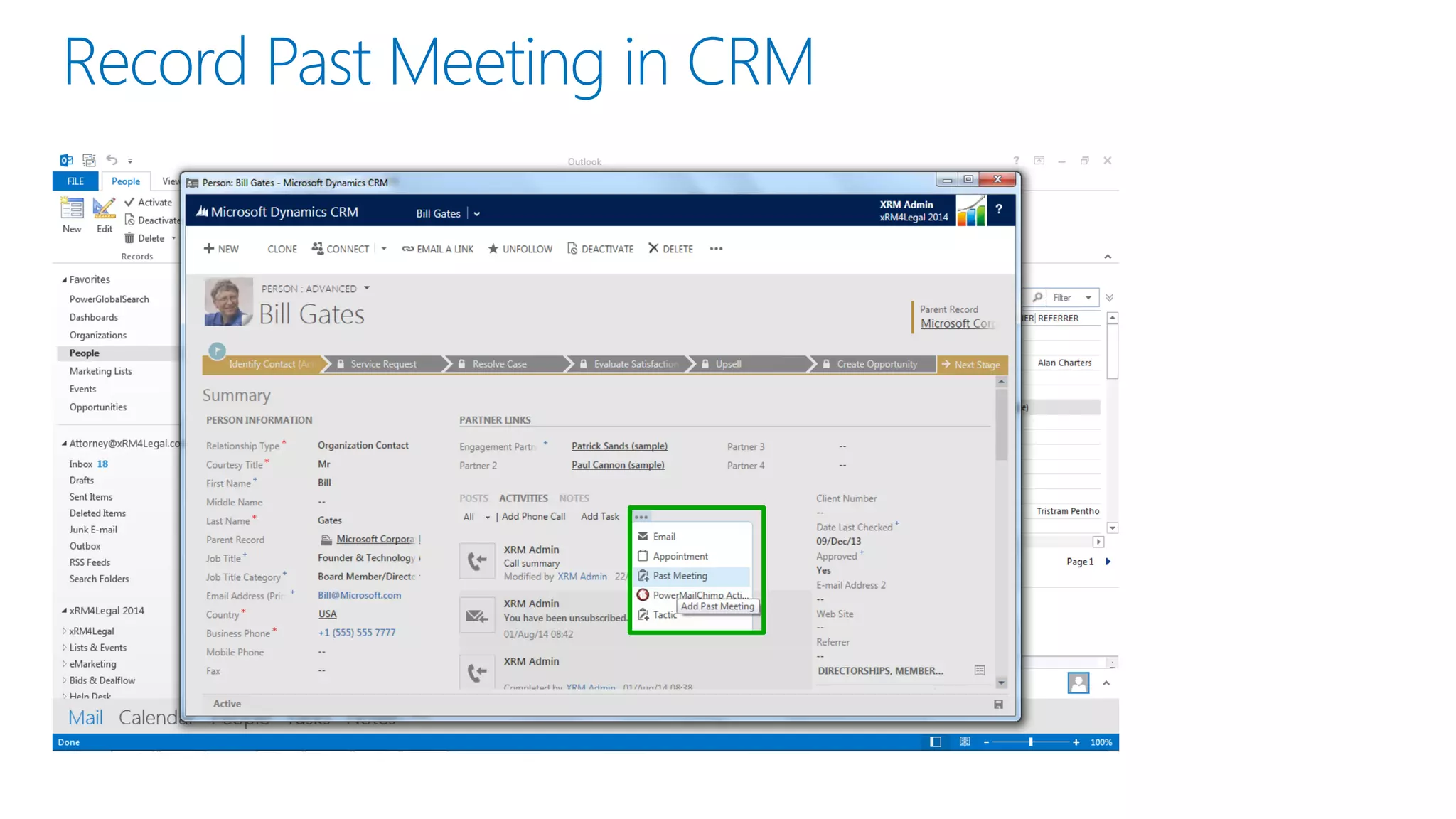Image resolution: width=1456 pixels, height=819 pixels.
Task: Open the FILE tab in Outlook
Action: 75,181
